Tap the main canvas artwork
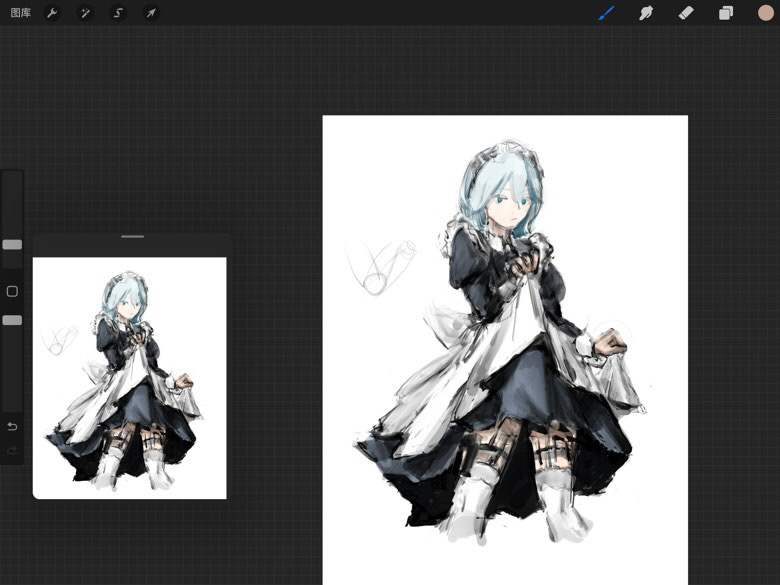Screen dimensions: 780x585 tap(505, 350)
